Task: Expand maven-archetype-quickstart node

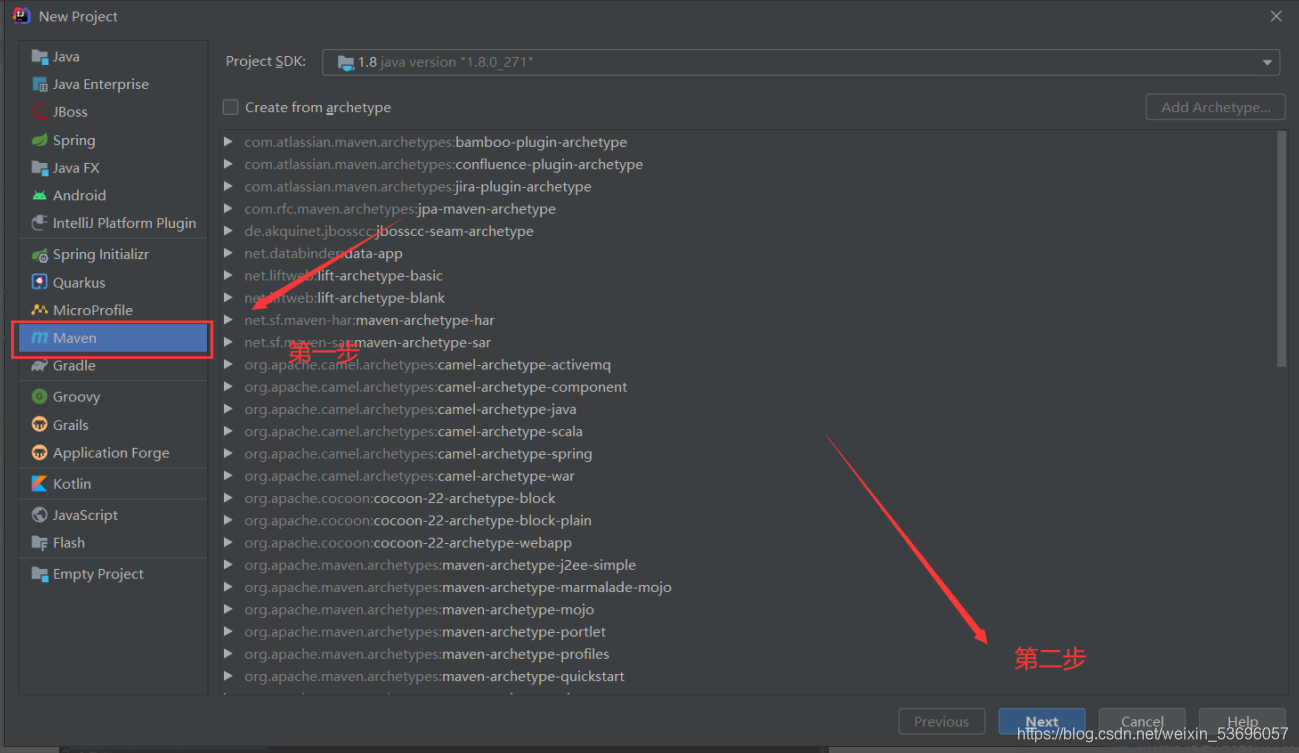Action: [229, 676]
